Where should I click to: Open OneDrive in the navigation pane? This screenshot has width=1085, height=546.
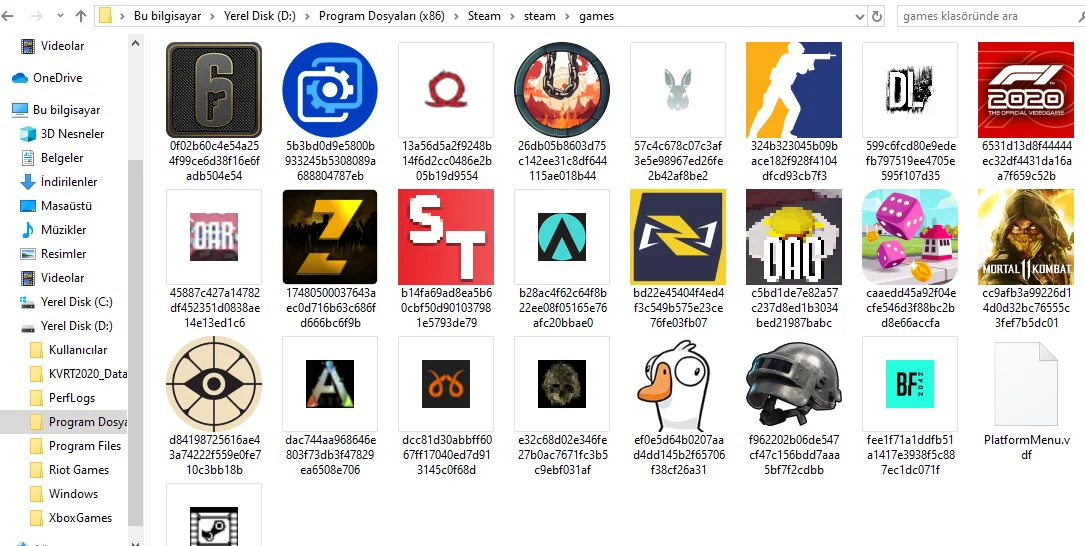[57, 78]
